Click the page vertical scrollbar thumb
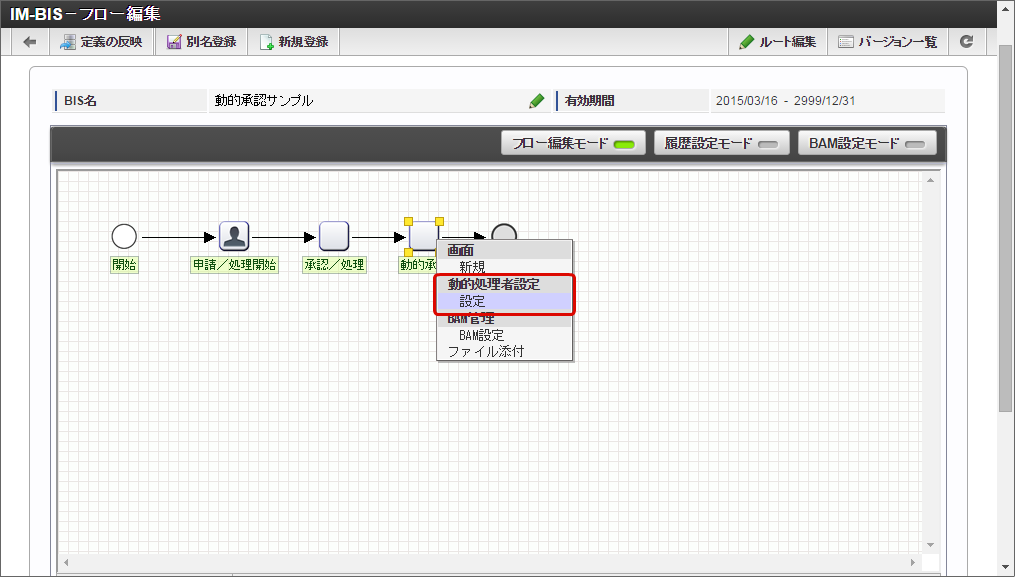The height and width of the screenshot is (577, 1015). [x=1005, y=230]
